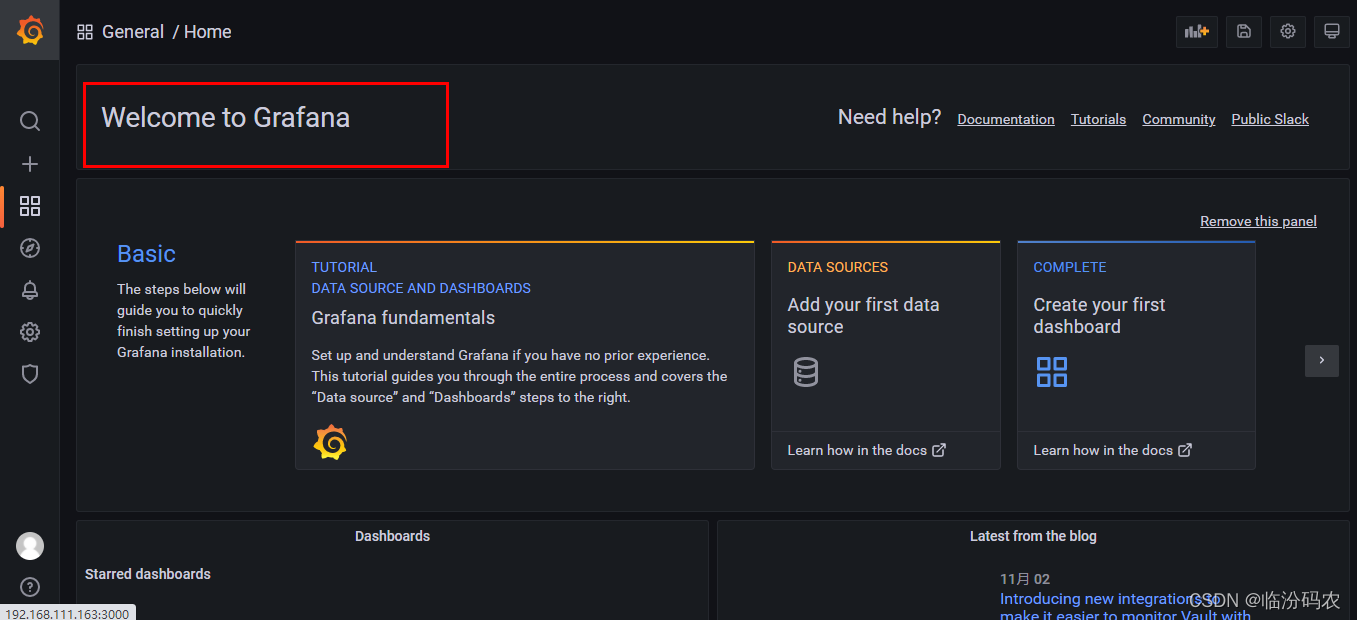Open the Server Admin shield icon
Viewport: 1357px width, 620px height.
pos(30,374)
